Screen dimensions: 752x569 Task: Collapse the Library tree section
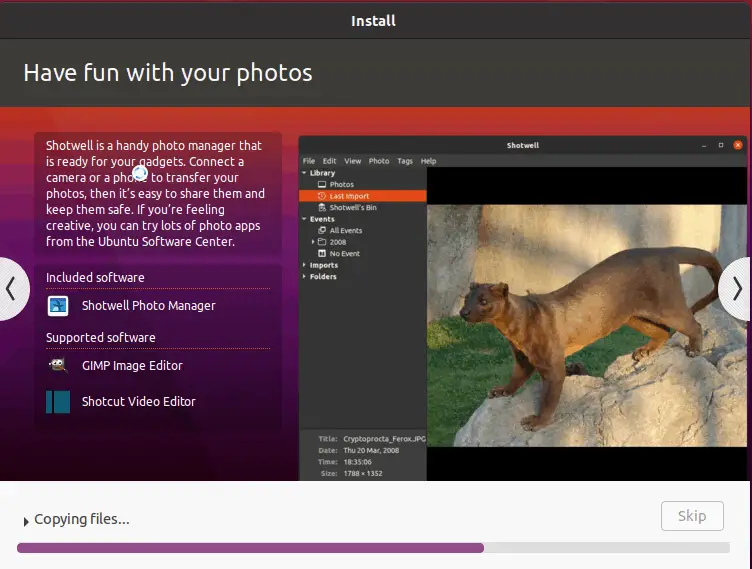[305, 173]
